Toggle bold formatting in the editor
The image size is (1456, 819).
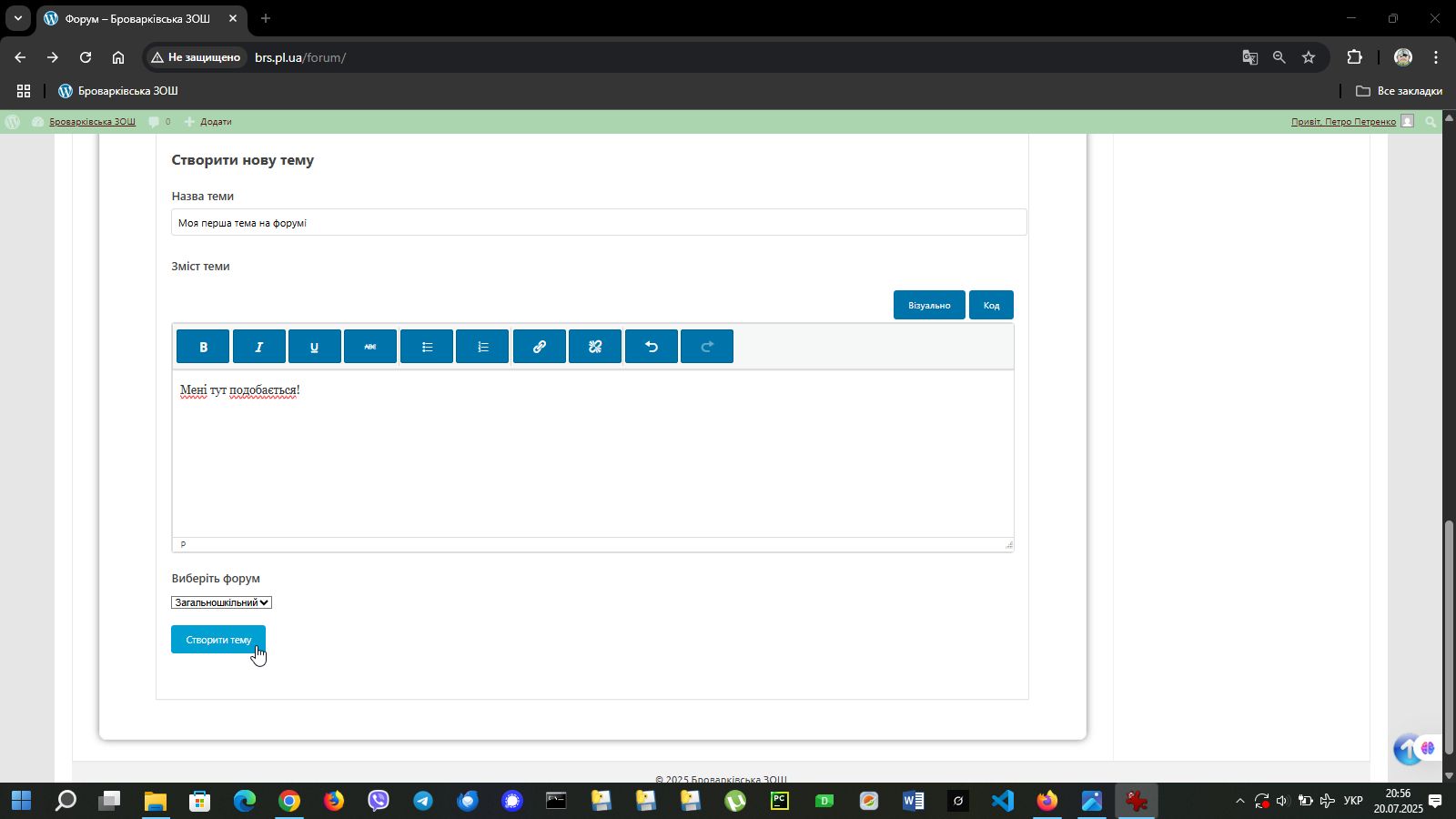[x=203, y=347]
